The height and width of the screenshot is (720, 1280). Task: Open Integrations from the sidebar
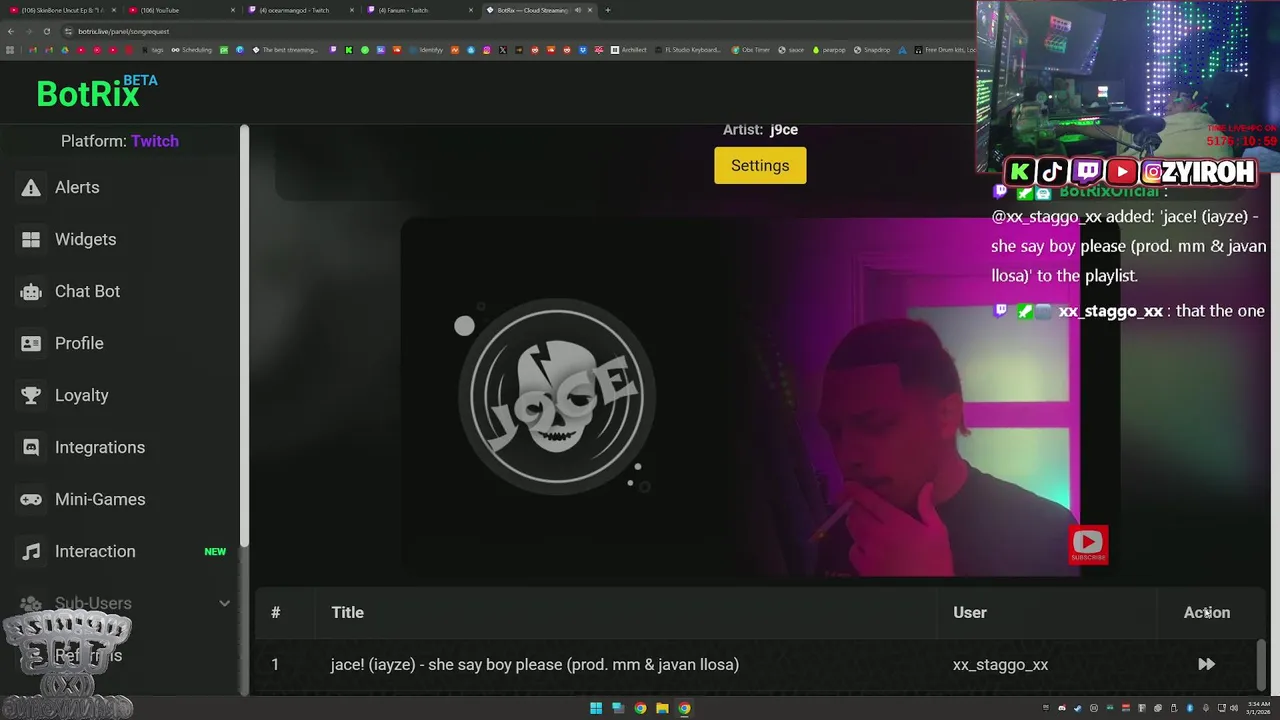(99, 447)
